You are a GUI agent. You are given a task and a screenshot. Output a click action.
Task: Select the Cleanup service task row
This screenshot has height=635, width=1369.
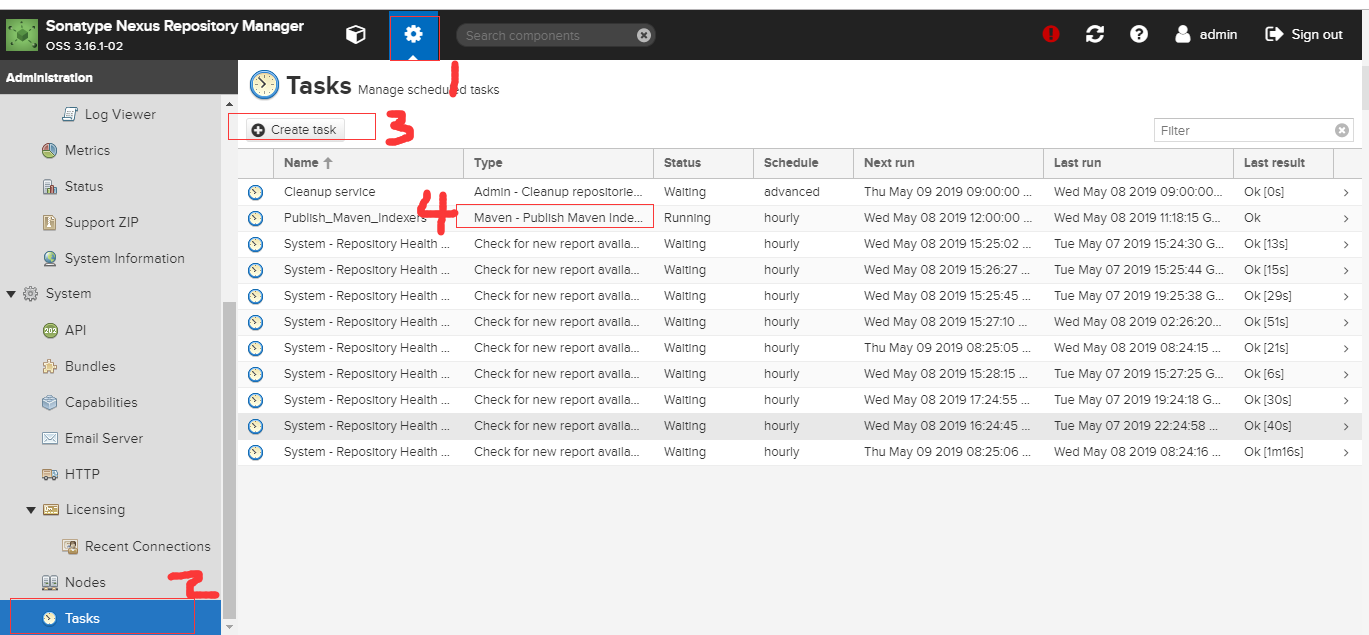(798, 192)
